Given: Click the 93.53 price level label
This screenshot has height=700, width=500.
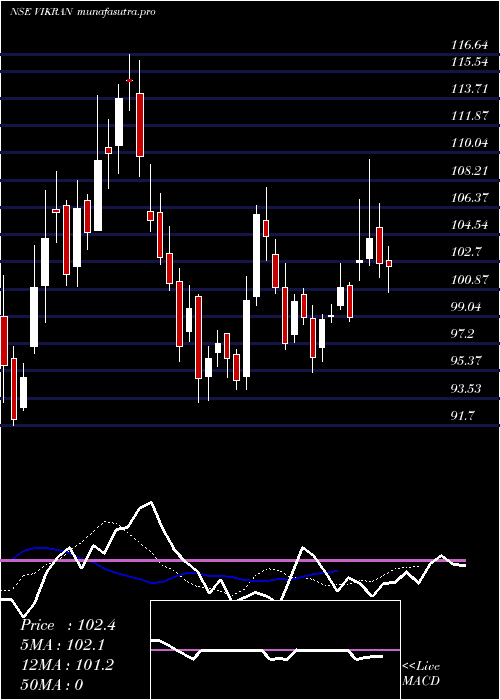Looking at the screenshot, I should point(466,389).
